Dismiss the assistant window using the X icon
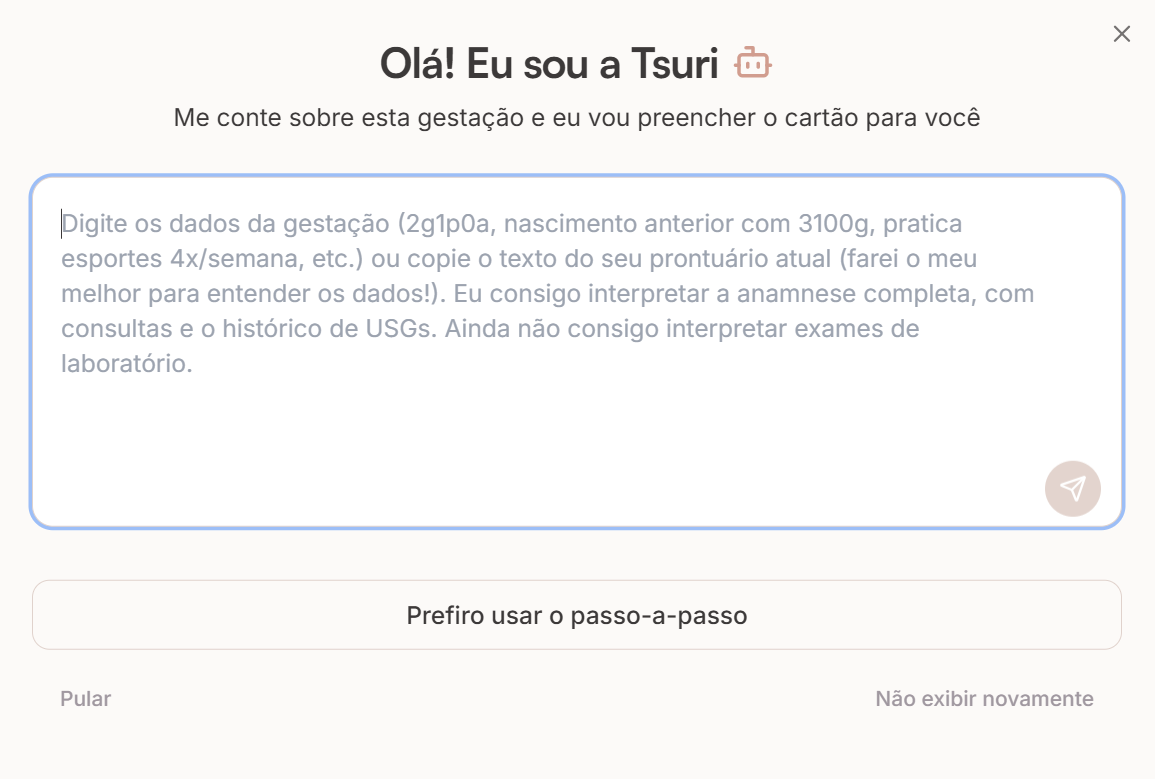The height and width of the screenshot is (779, 1155). point(1121,33)
